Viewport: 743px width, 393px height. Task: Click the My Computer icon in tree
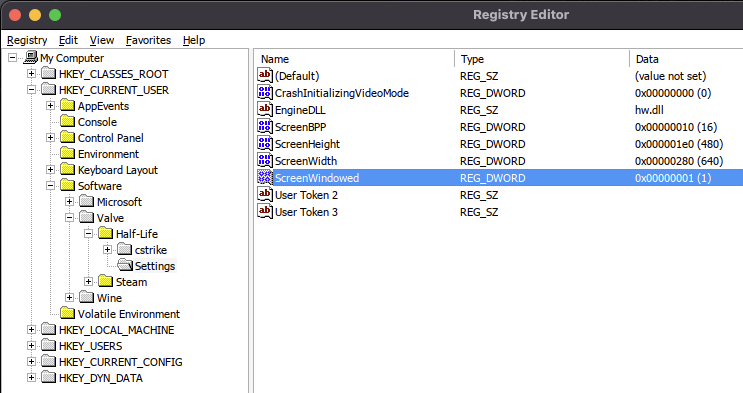click(x=31, y=58)
